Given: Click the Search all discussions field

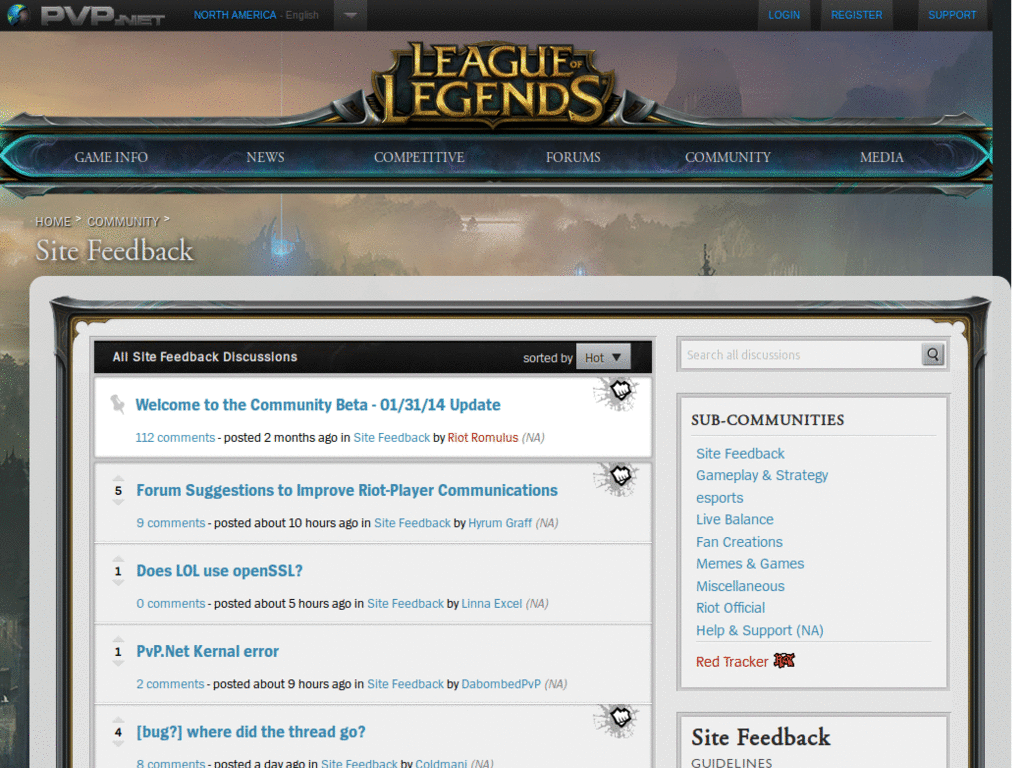Looking at the screenshot, I should coord(801,355).
